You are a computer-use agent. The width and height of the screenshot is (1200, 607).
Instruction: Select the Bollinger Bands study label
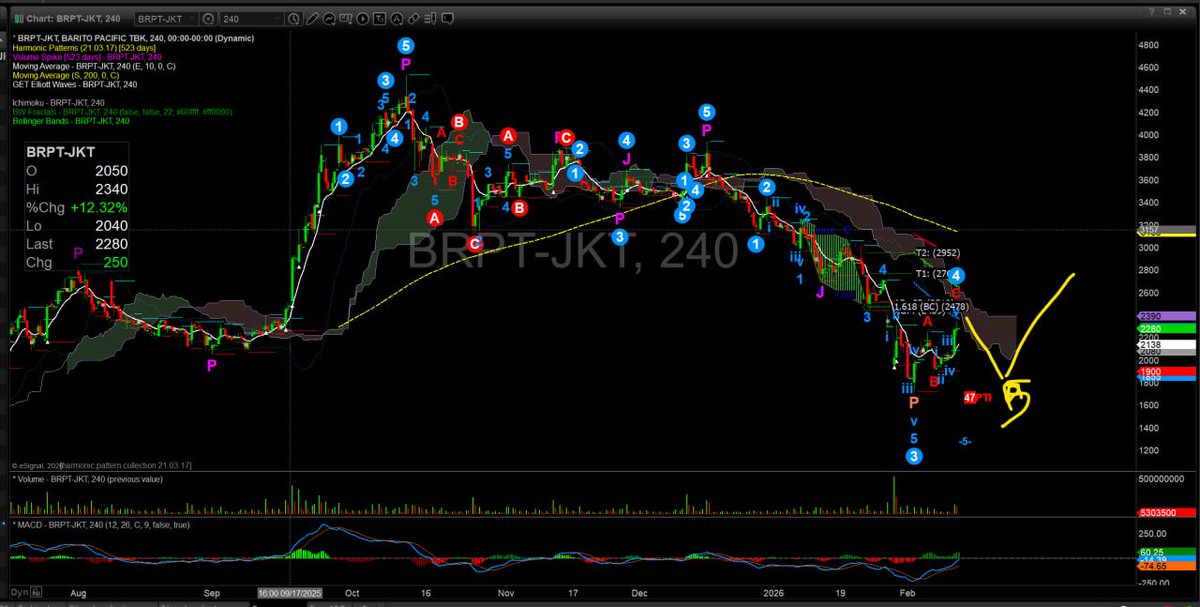(72, 120)
